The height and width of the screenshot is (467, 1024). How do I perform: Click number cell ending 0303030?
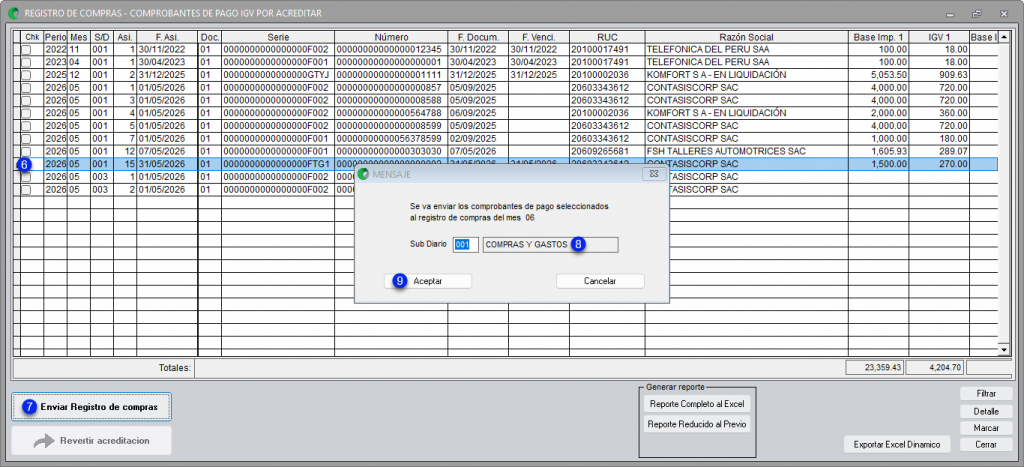click(391, 152)
